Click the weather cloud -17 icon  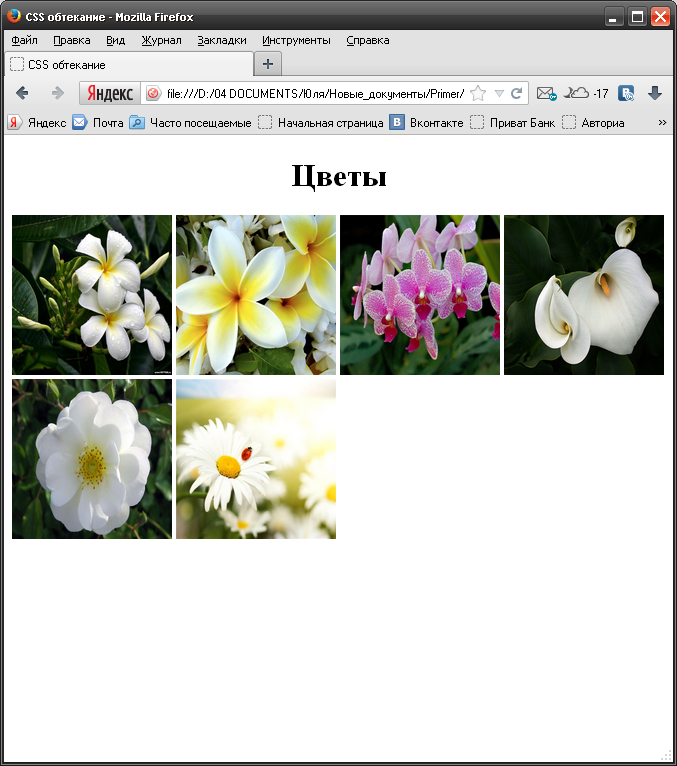pos(586,93)
